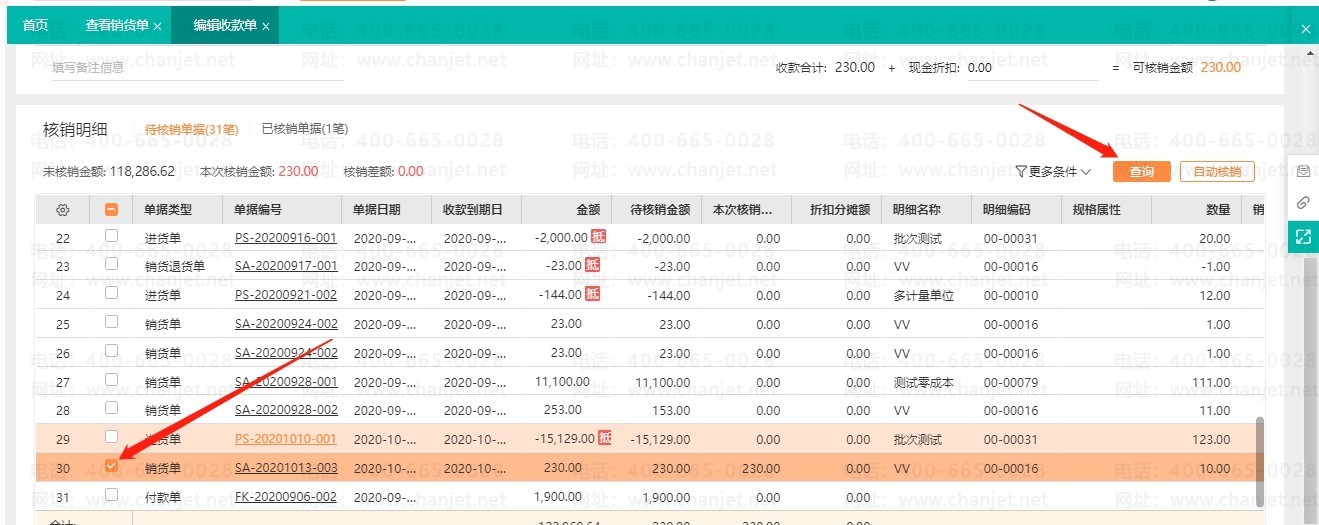Image resolution: width=1319 pixels, height=525 pixels.
Task: Open document link PS-20200921-002
Action: (x=286, y=296)
